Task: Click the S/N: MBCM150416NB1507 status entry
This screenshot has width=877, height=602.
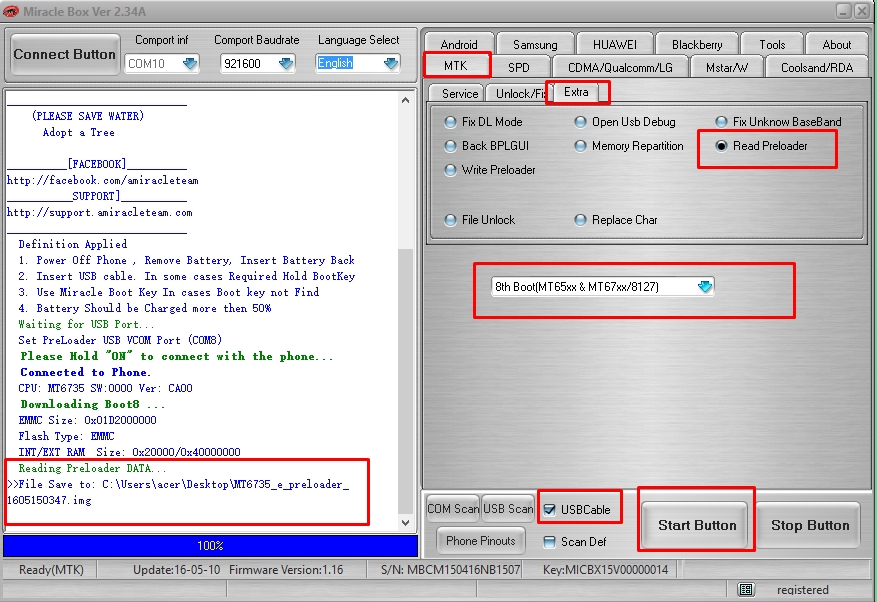Action: tap(450, 570)
